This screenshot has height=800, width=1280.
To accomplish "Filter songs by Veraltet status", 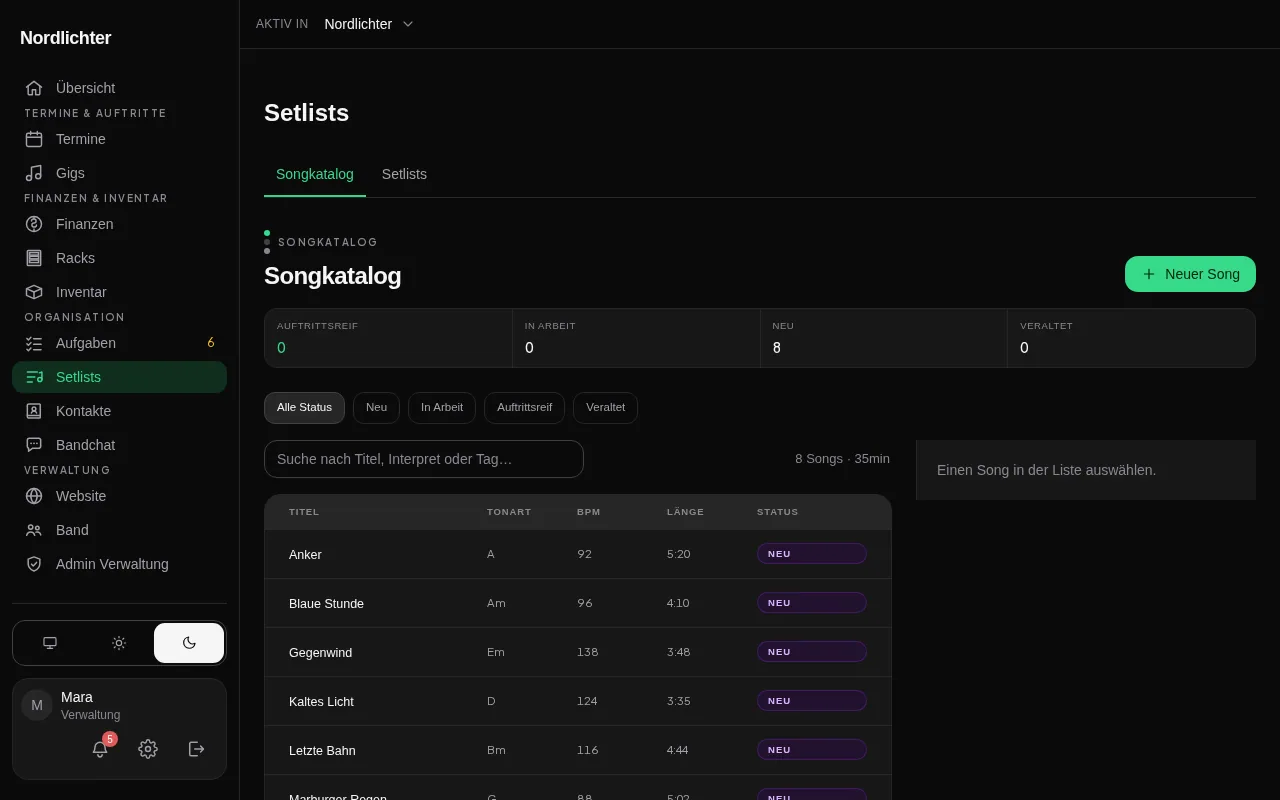I will (x=605, y=408).
